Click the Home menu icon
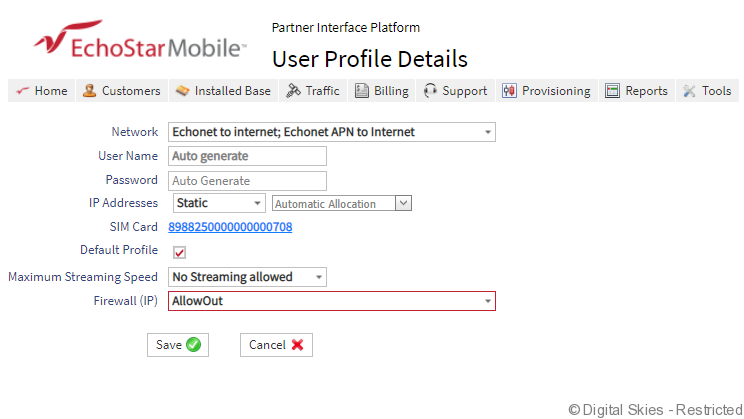The height and width of the screenshot is (419, 744). pyautogui.click(x=22, y=91)
